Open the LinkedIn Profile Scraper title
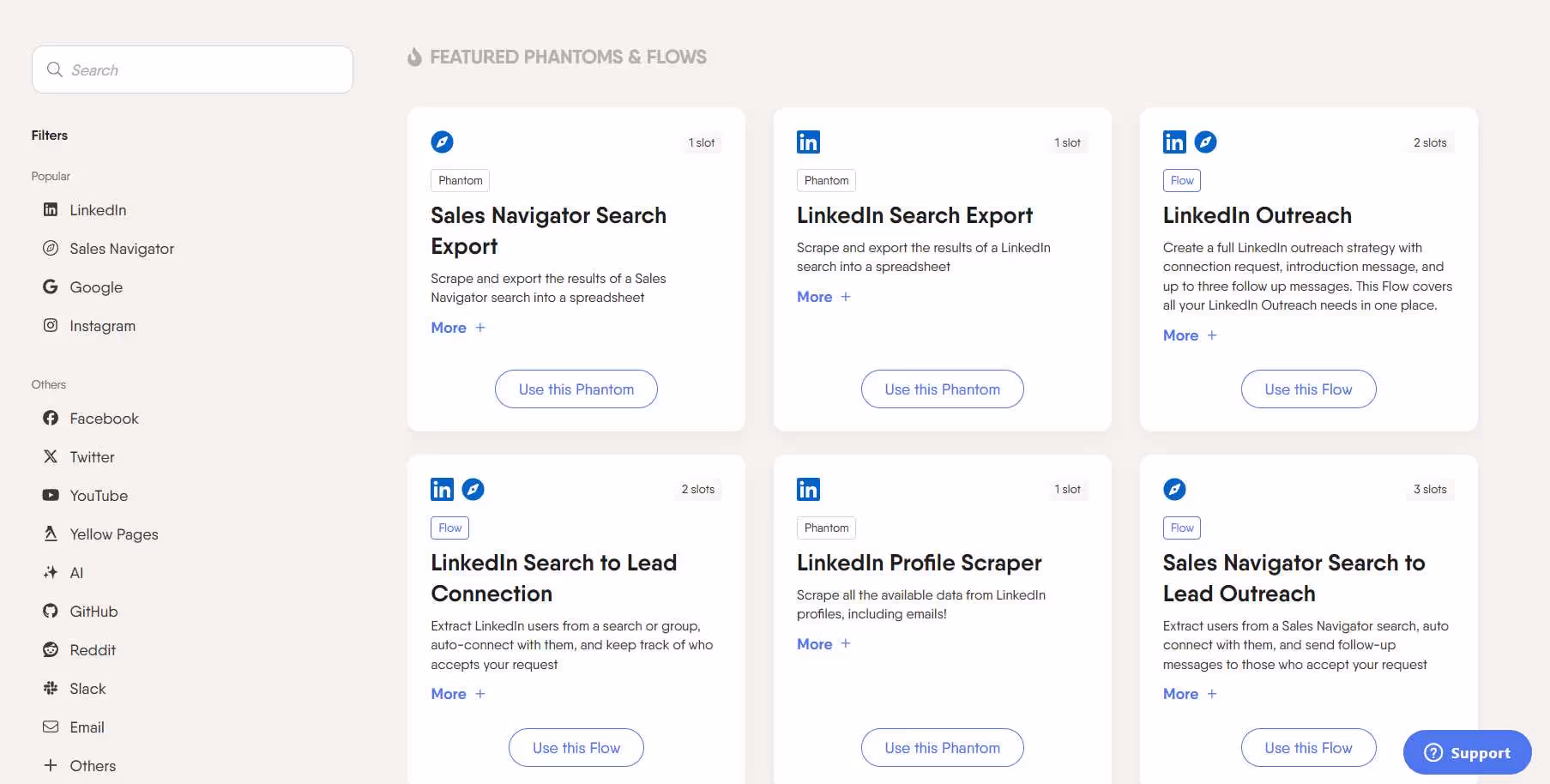Viewport: 1550px width, 784px height. tap(919, 563)
